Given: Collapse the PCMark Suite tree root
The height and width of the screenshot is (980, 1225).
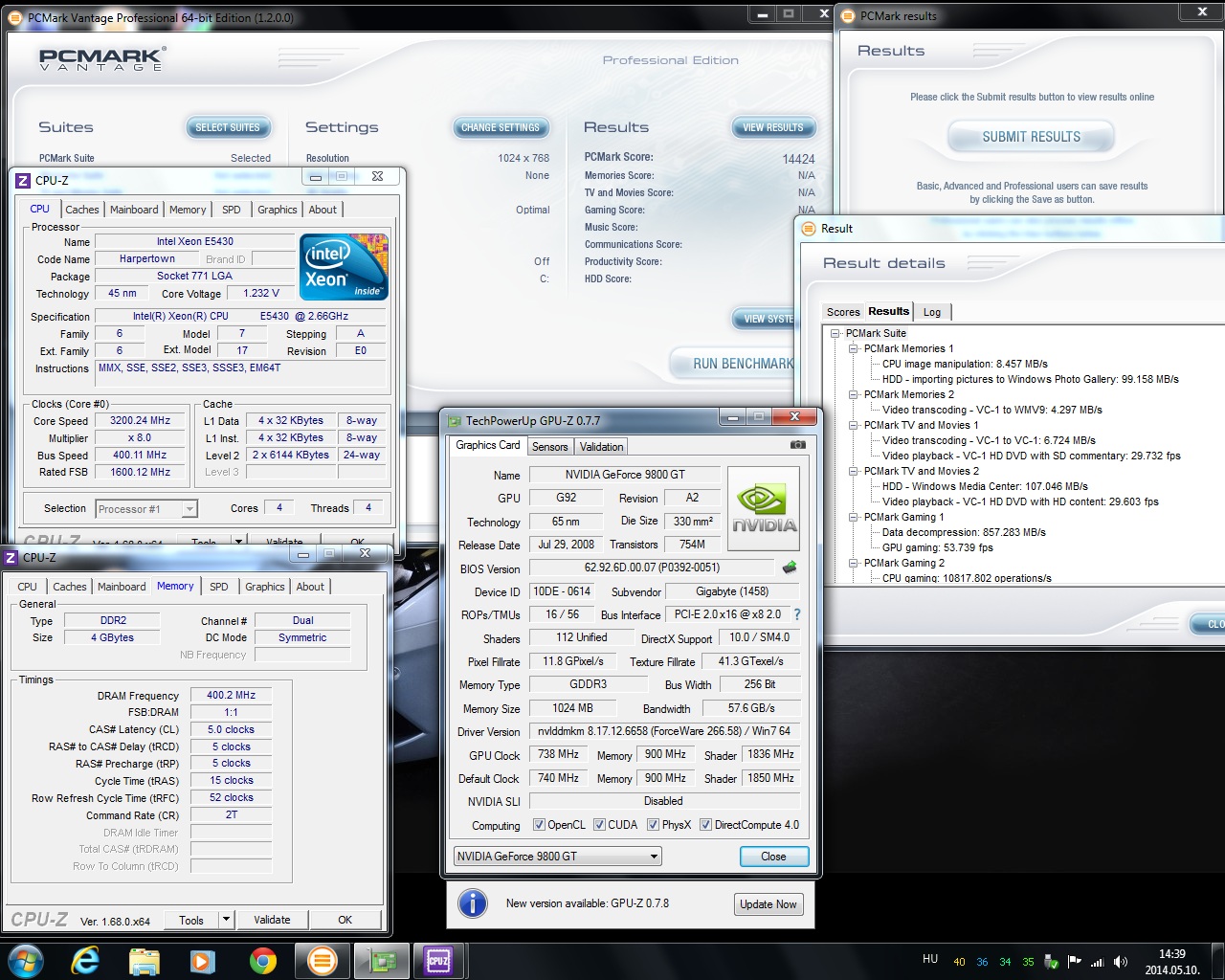Looking at the screenshot, I should (835, 333).
